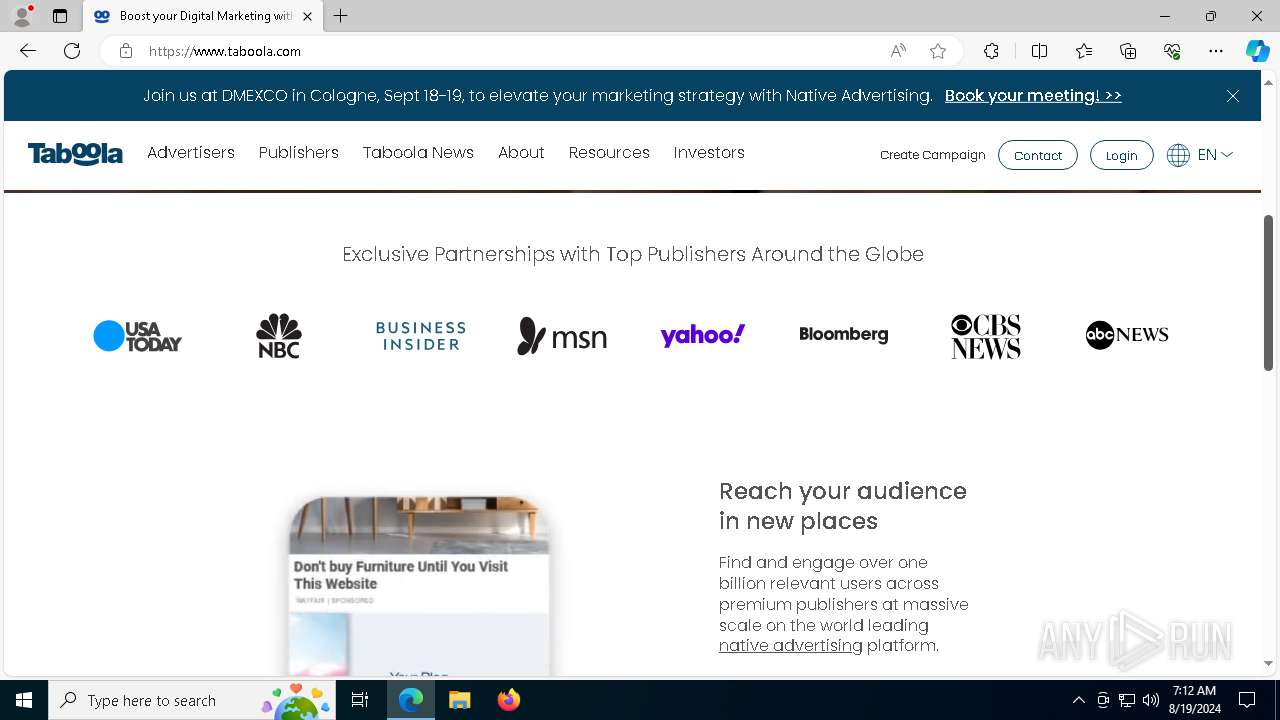Go to Taboola home via logo
The height and width of the screenshot is (720, 1280).
coord(75,154)
